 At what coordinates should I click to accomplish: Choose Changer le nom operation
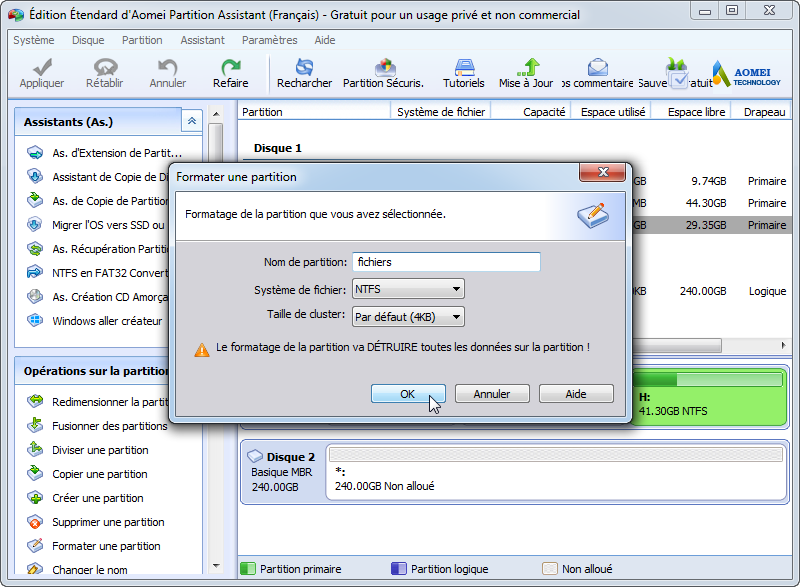coord(78,569)
